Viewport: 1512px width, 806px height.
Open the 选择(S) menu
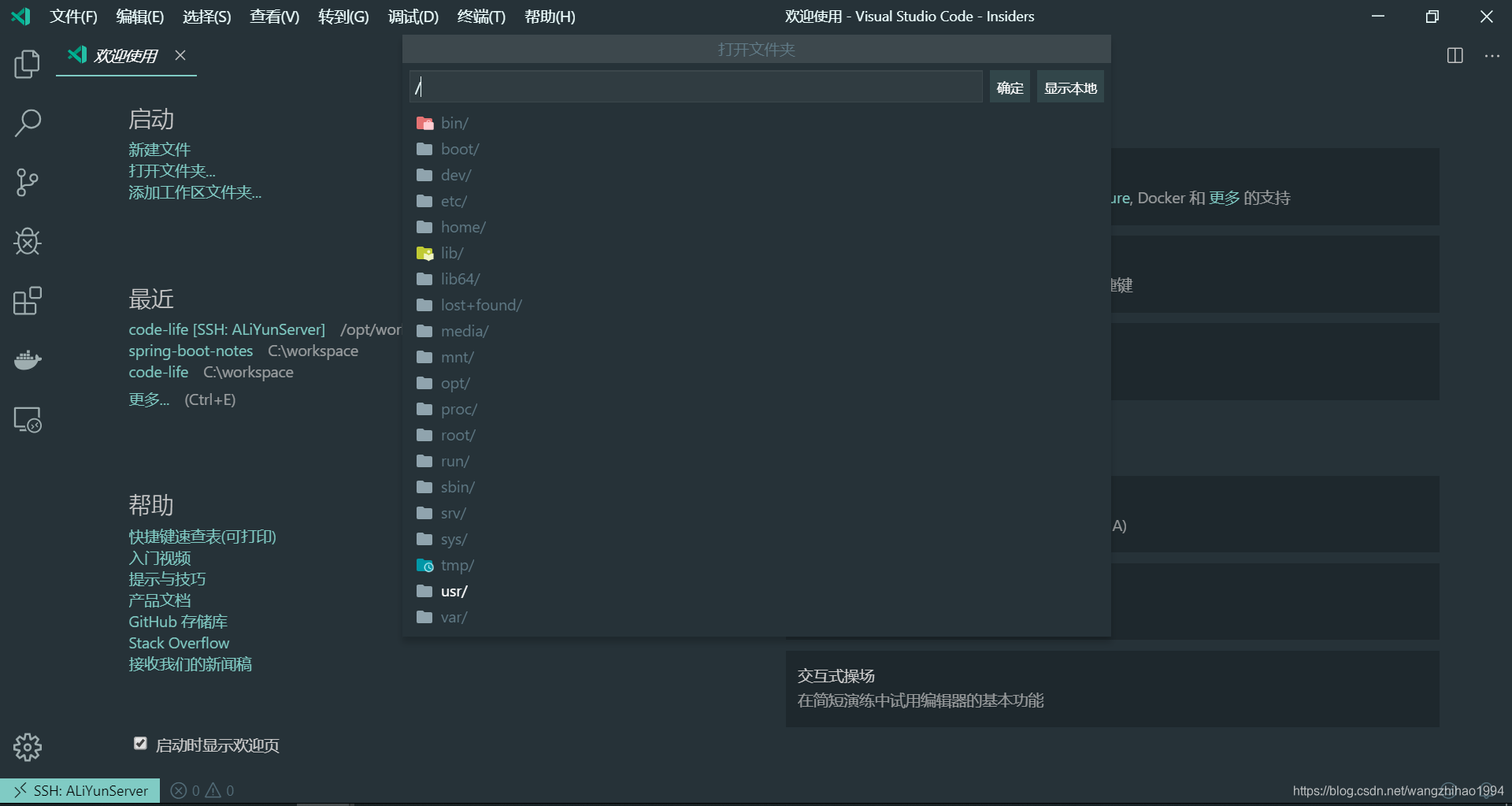(x=207, y=17)
